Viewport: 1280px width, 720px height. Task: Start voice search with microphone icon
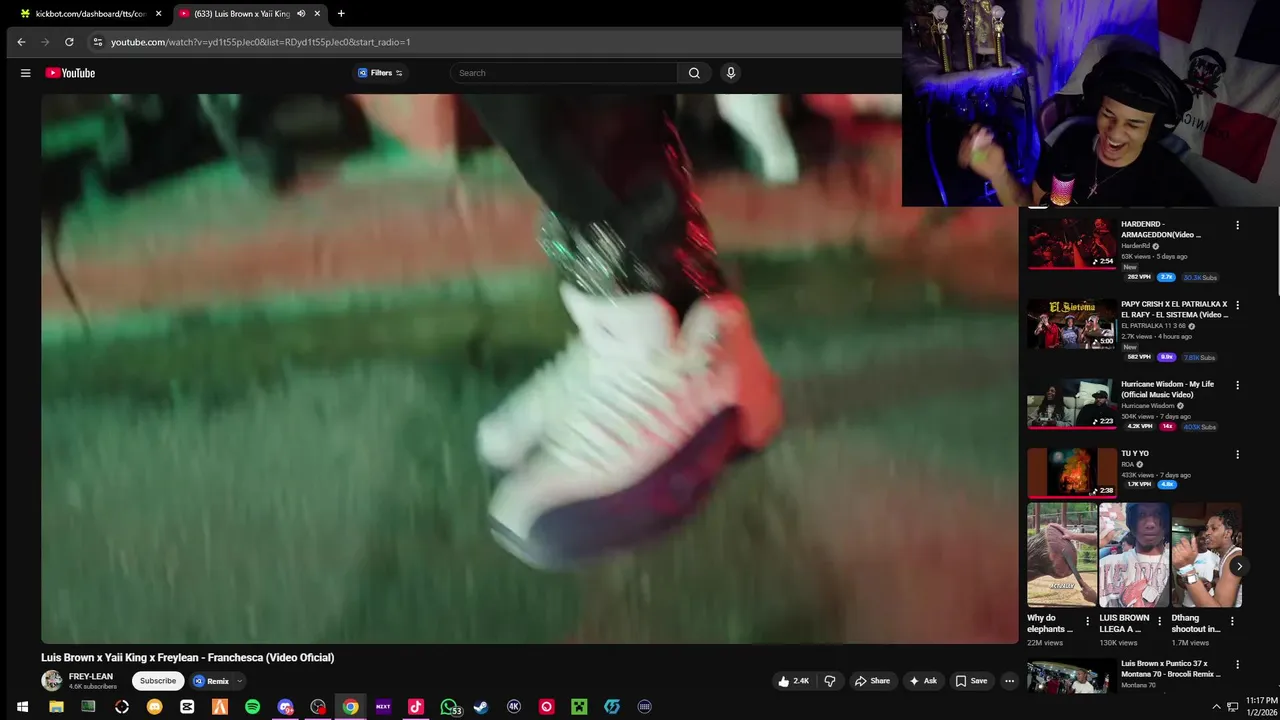coord(731,73)
